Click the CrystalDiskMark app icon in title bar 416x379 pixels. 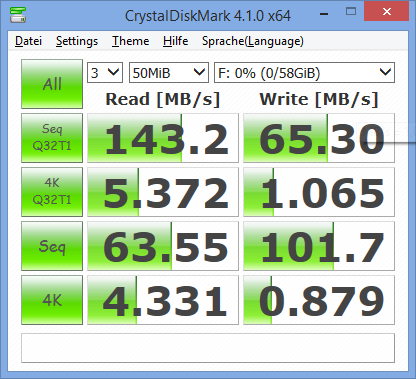click(18, 15)
